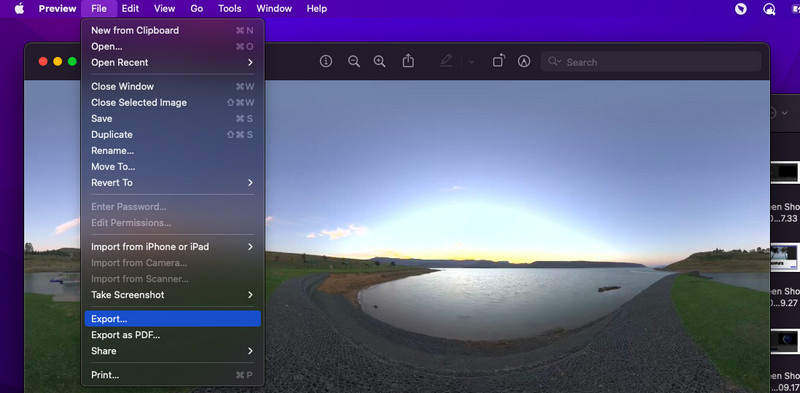The height and width of the screenshot is (393, 800).
Task: Click the Rotate icon in toolbar
Action: [498, 61]
